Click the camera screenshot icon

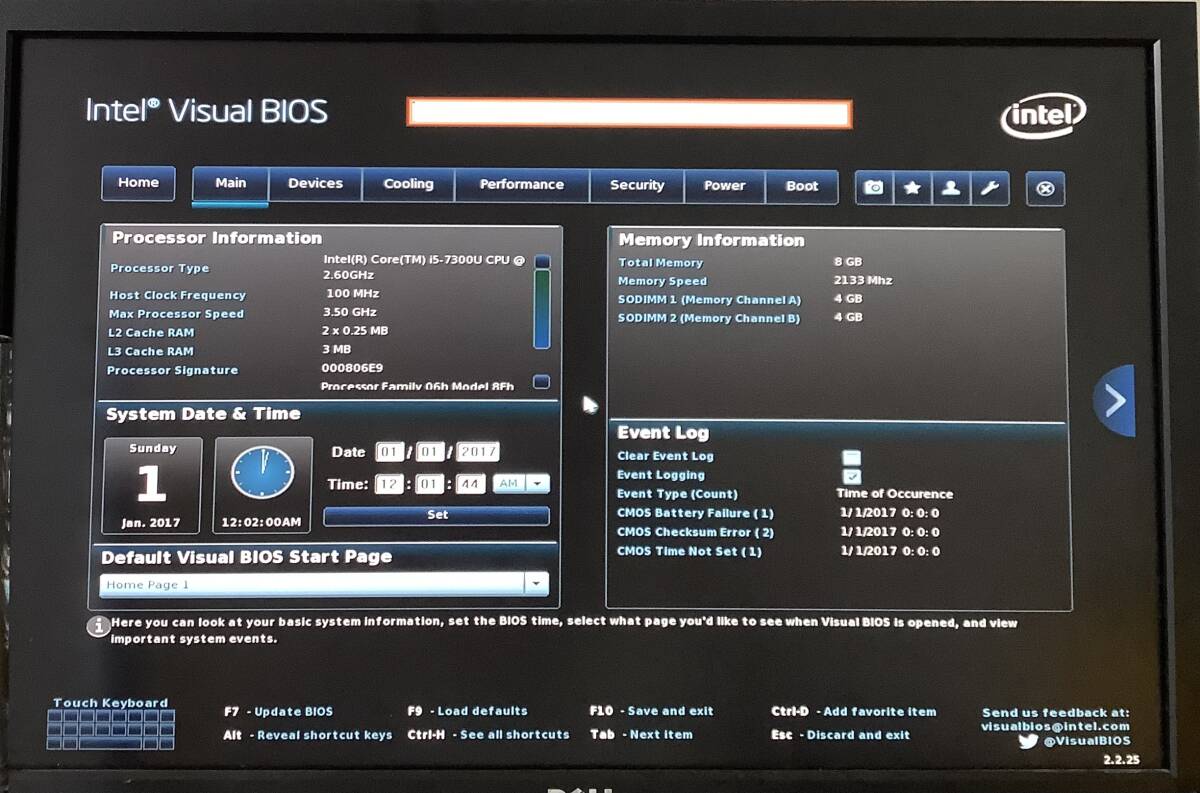[874, 188]
